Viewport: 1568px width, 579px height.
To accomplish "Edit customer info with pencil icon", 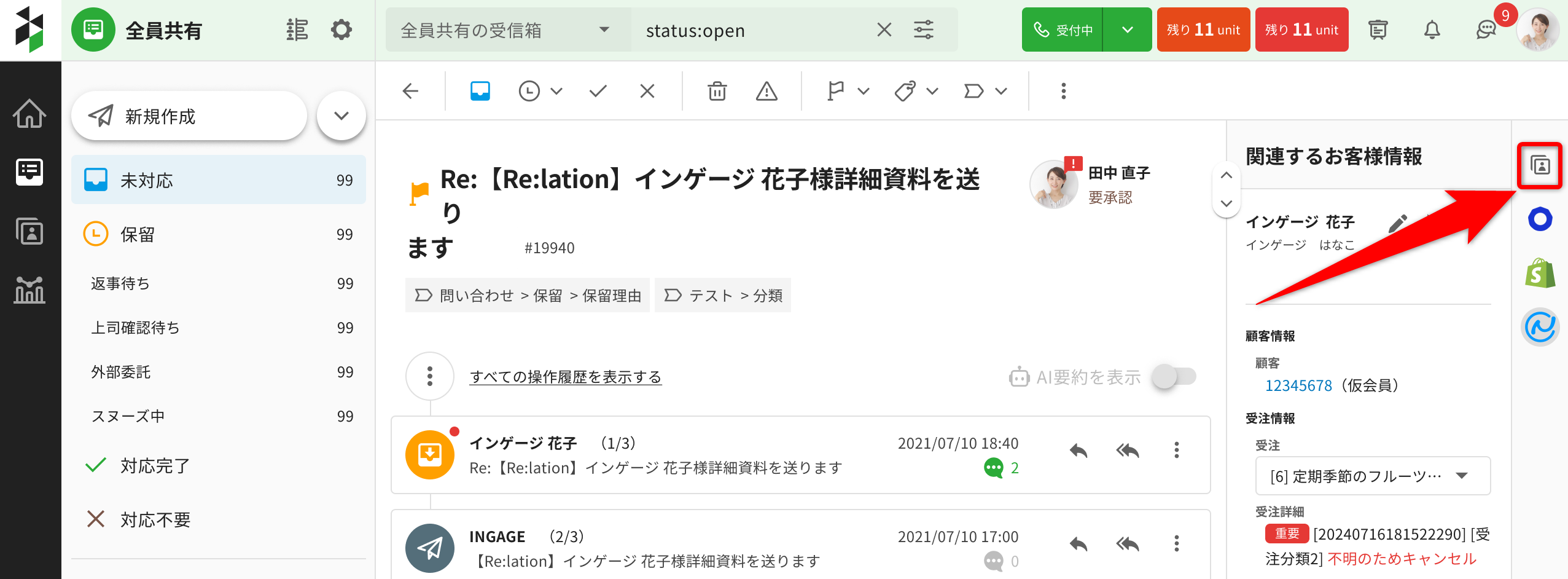I will tap(1398, 223).
